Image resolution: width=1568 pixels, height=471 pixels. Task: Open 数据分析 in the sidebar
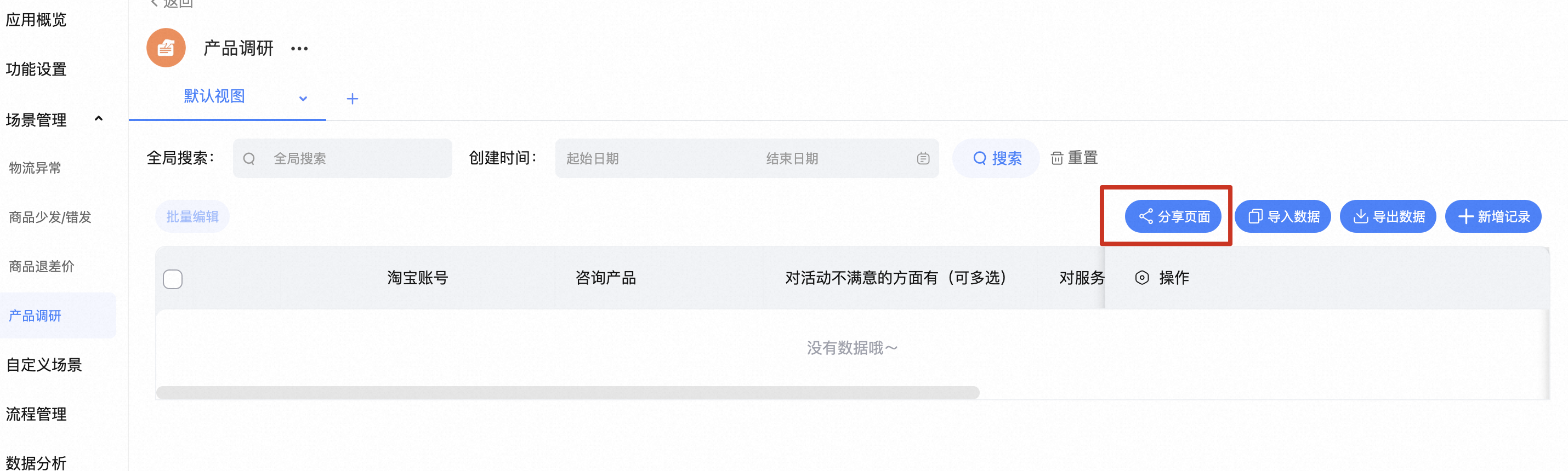tap(37, 462)
